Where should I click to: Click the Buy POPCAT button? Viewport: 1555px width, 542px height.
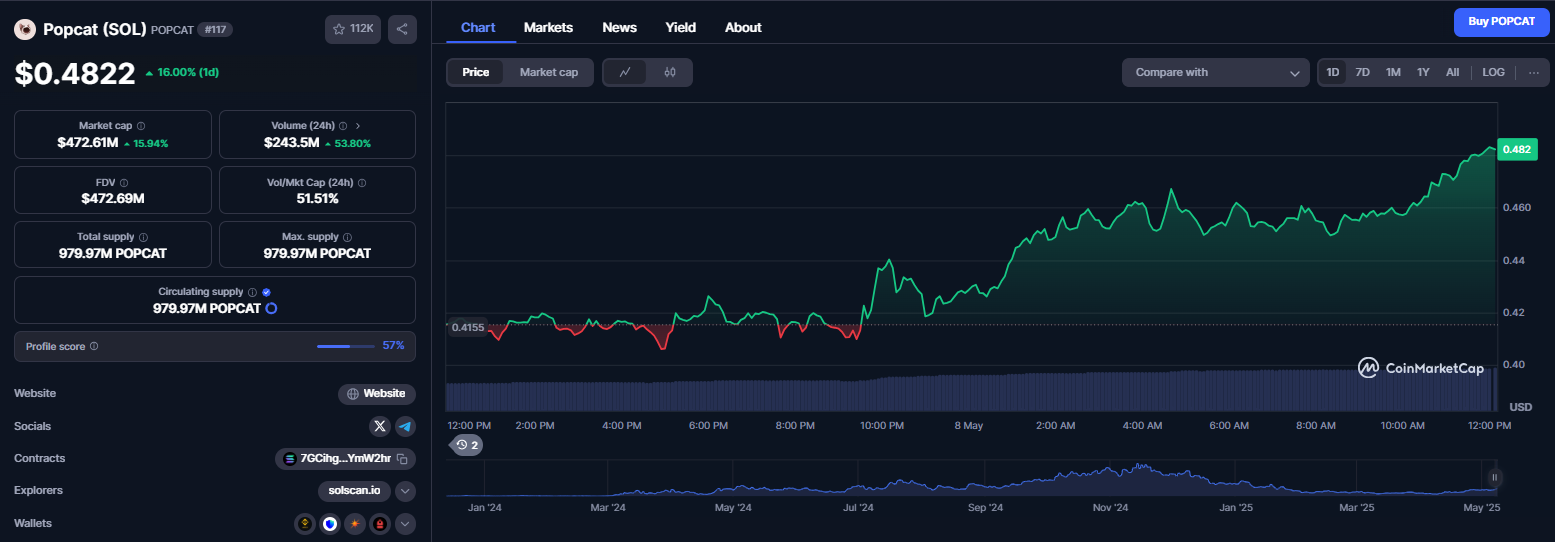1501,21
